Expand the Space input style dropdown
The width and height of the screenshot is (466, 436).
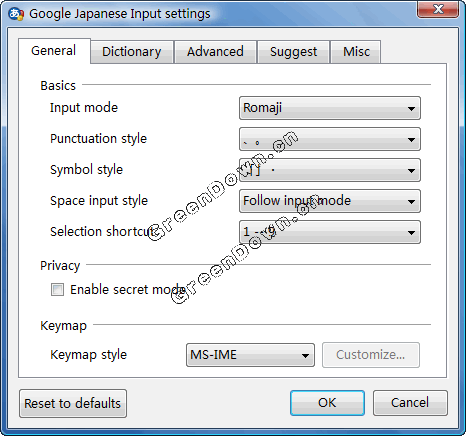(330, 201)
